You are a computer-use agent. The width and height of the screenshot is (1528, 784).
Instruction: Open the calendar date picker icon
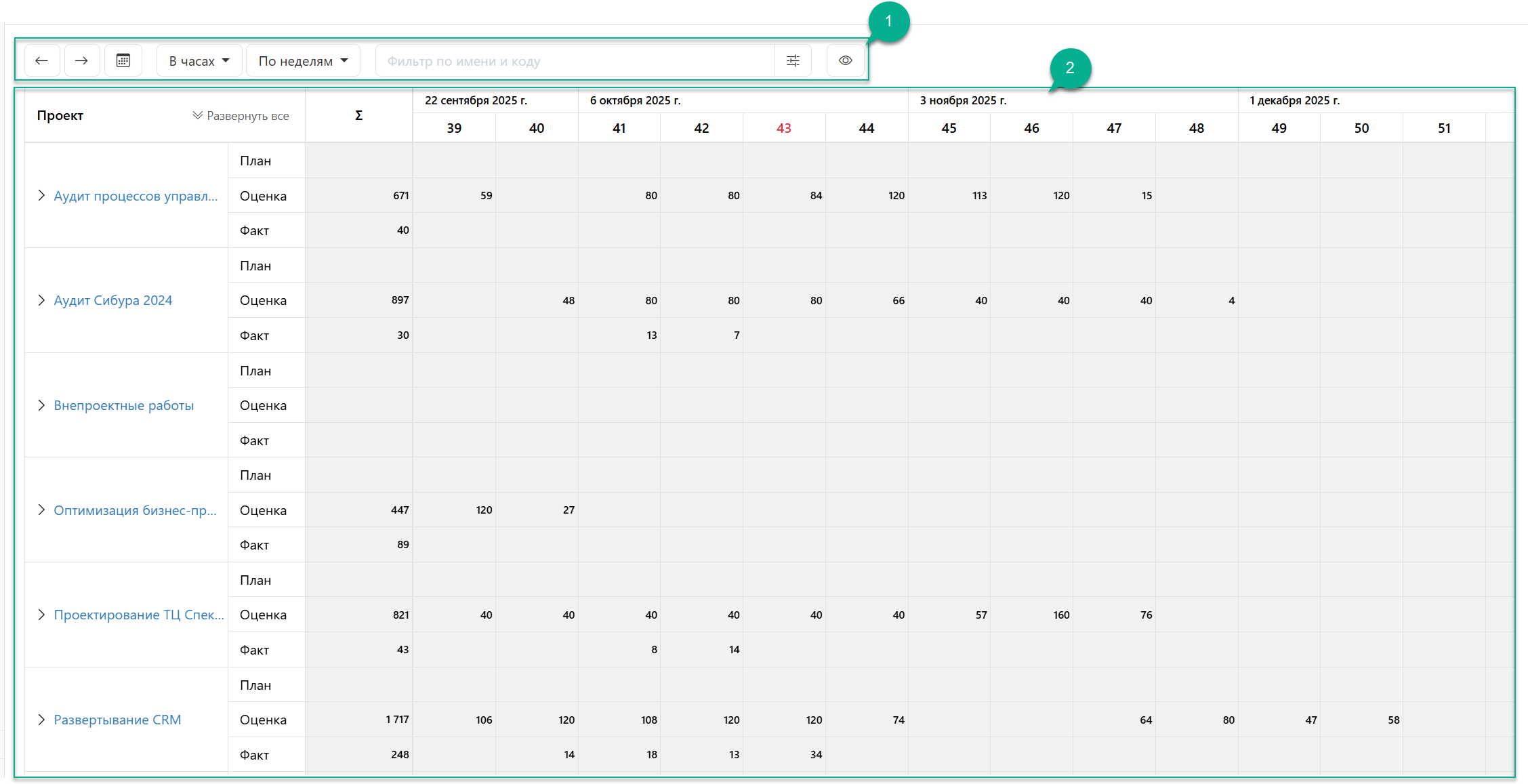point(123,61)
